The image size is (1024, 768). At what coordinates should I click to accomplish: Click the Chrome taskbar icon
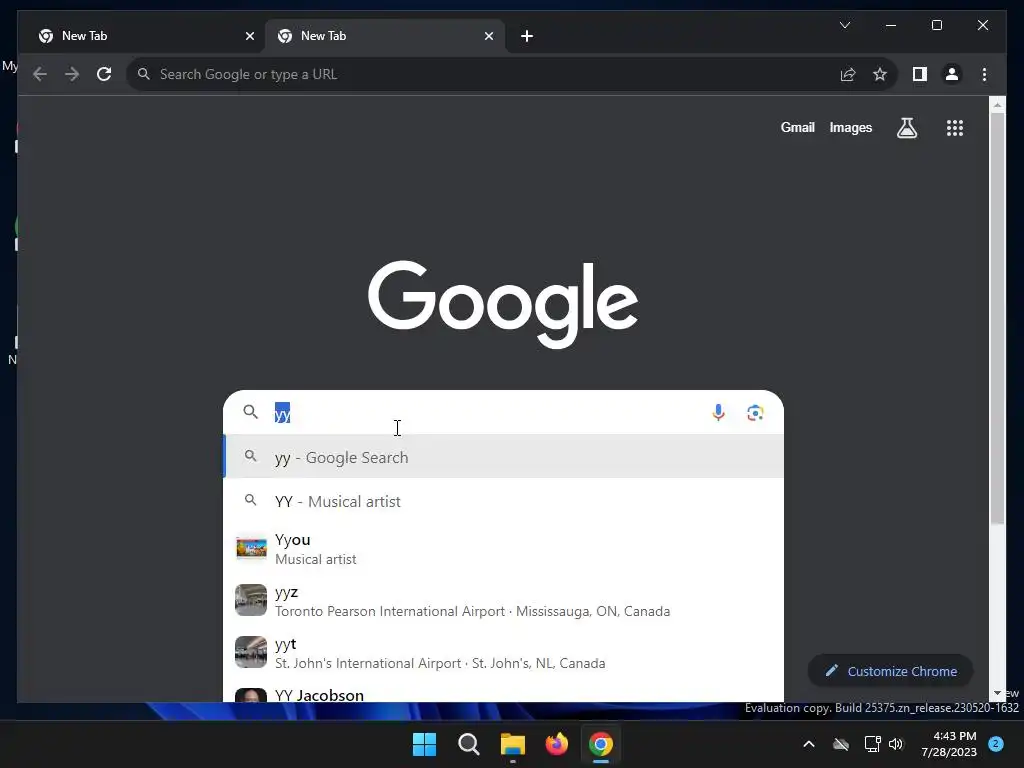601,744
